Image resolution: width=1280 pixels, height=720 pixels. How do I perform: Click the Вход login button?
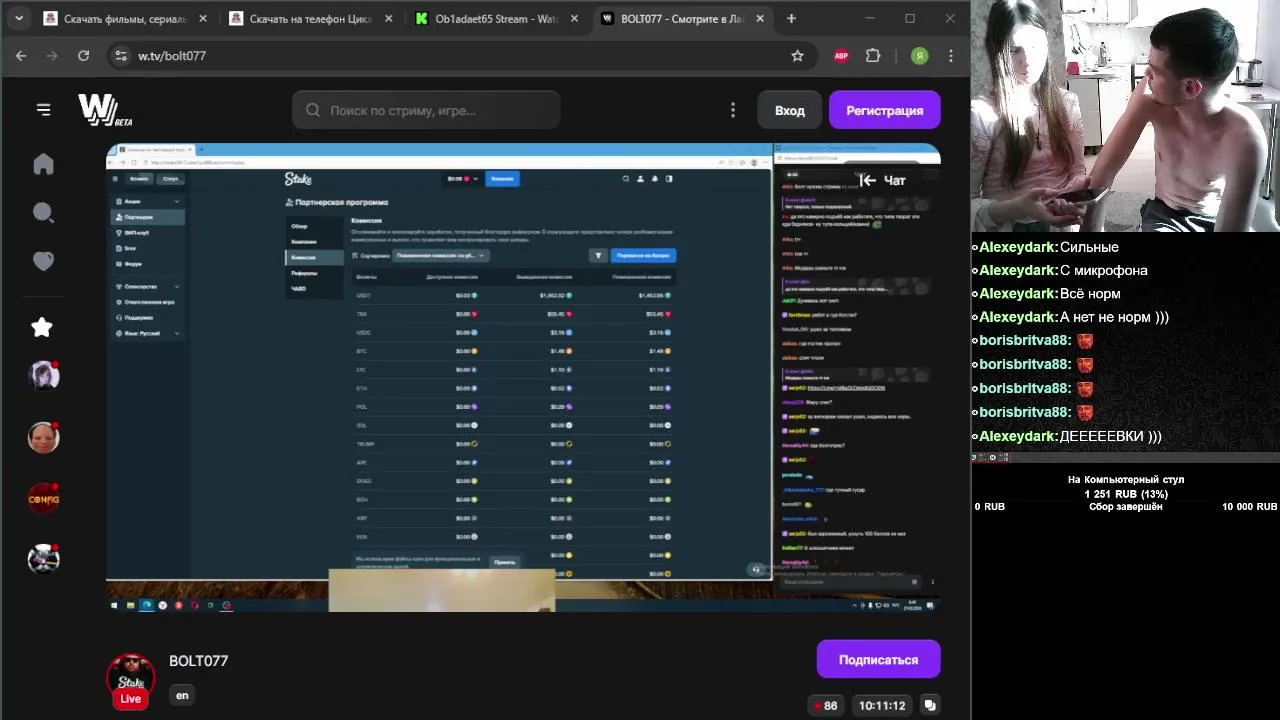tap(789, 110)
